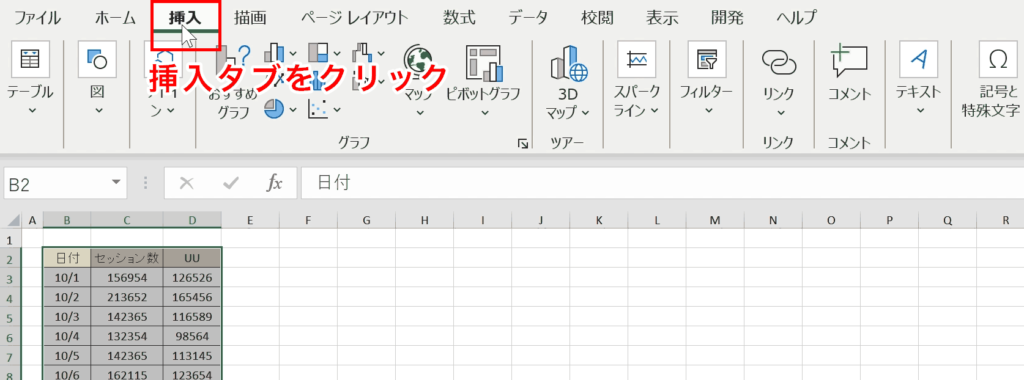Expand the Name Box dropdown arrow

116,182
